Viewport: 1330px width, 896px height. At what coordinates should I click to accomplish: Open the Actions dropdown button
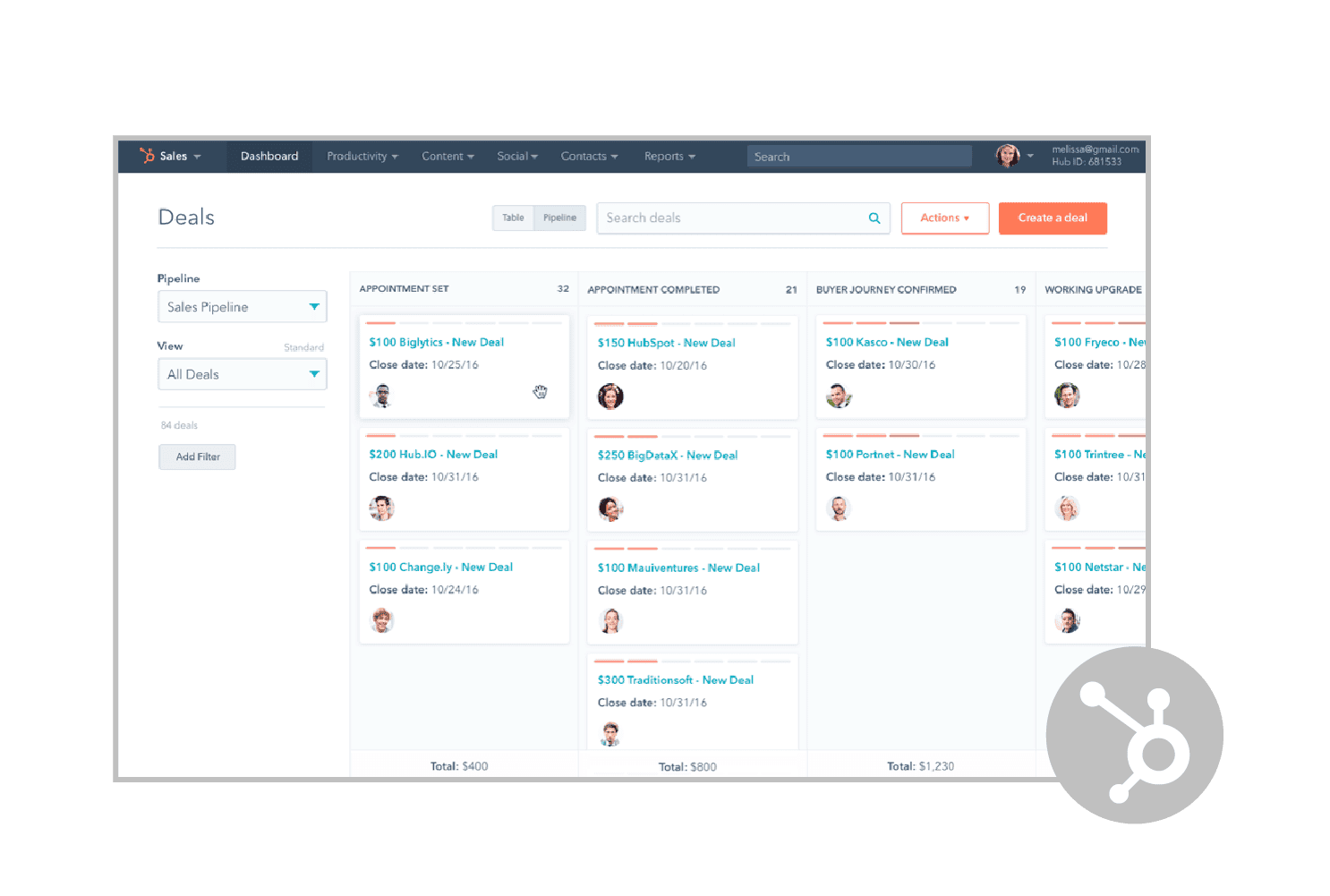click(x=945, y=218)
